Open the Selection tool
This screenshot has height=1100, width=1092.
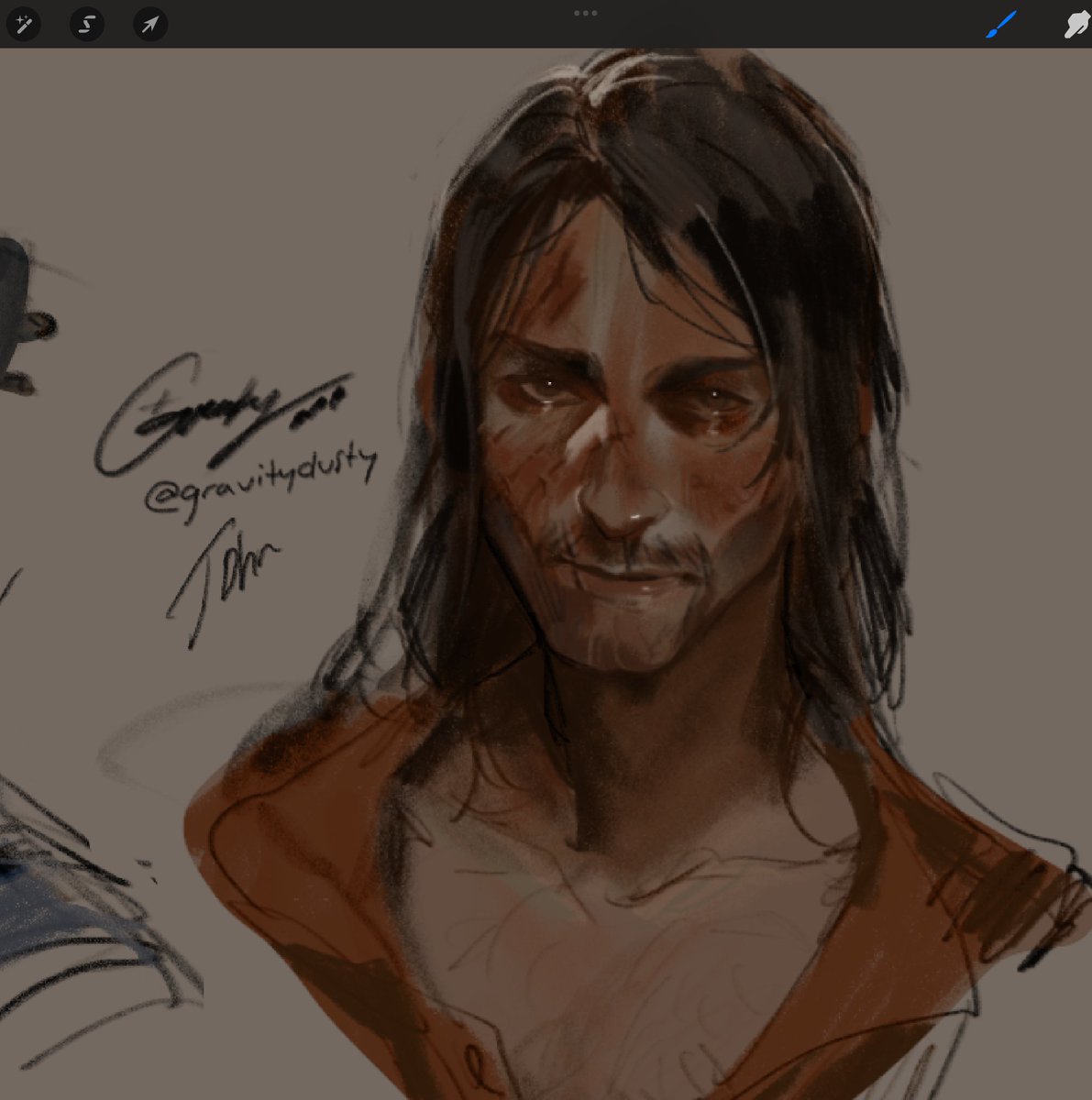[x=87, y=24]
